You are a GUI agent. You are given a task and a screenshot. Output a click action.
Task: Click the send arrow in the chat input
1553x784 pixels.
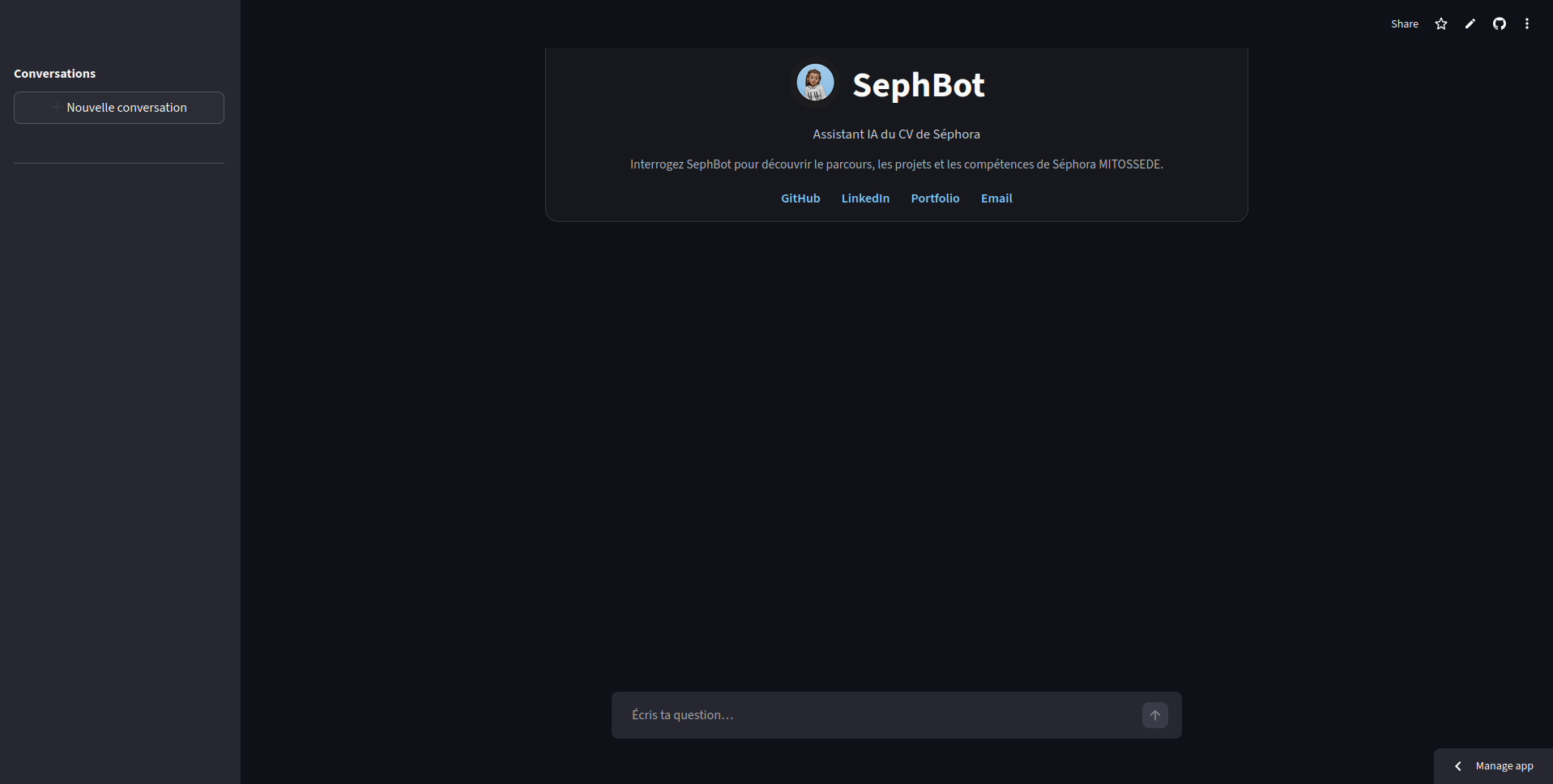pos(1154,715)
